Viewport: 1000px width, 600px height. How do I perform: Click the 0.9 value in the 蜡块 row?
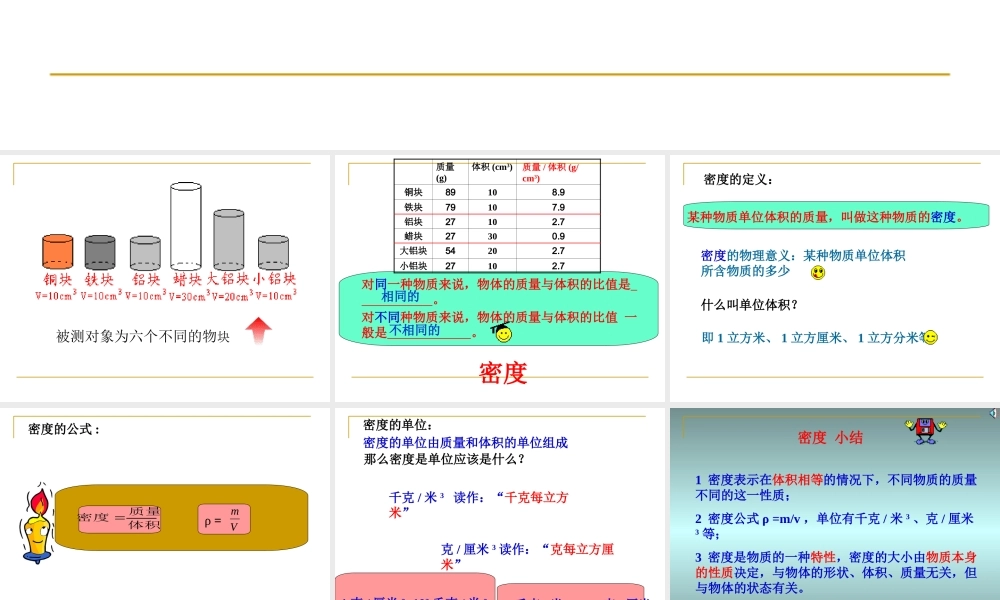pyautogui.click(x=558, y=236)
